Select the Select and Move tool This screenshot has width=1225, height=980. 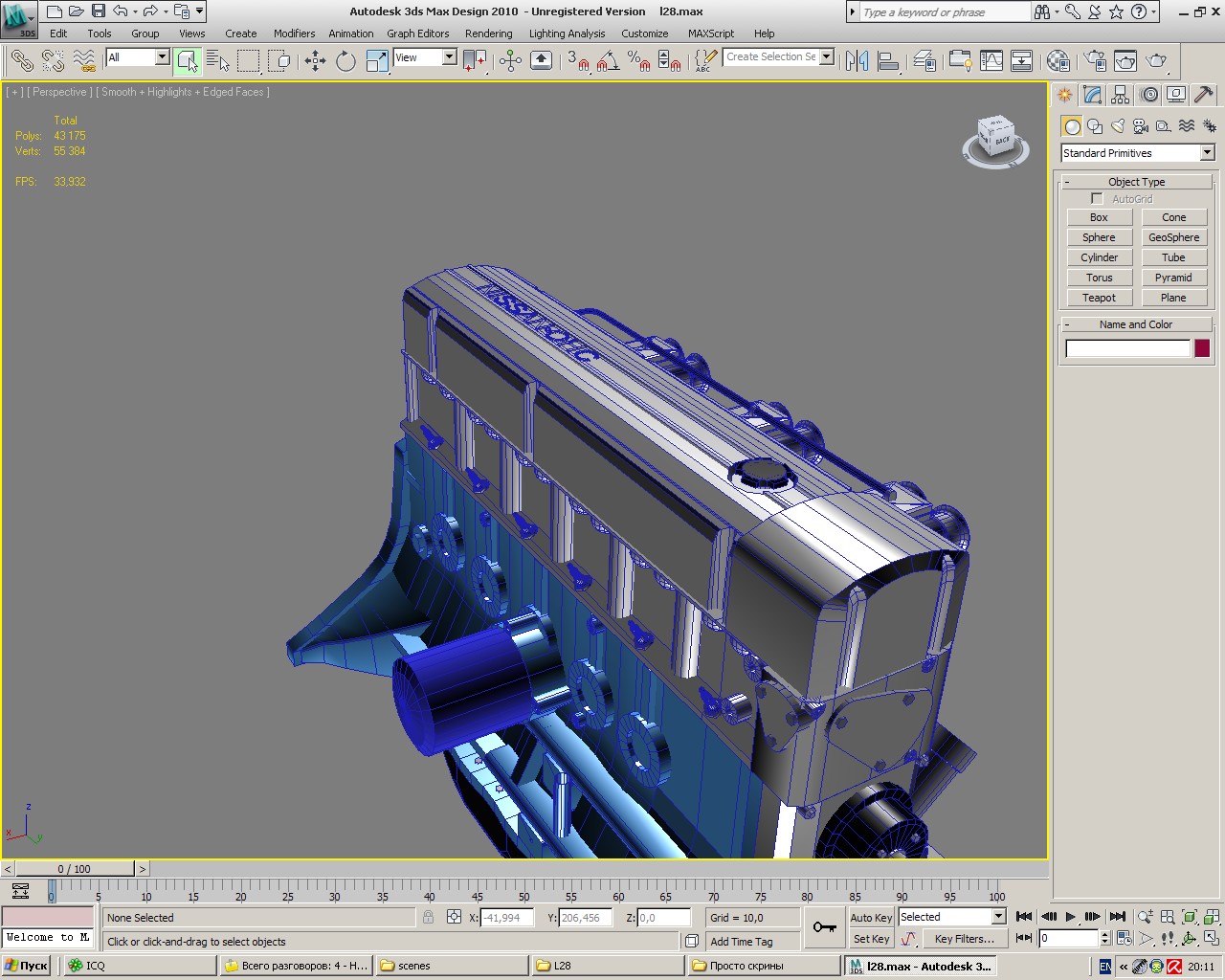[315, 61]
